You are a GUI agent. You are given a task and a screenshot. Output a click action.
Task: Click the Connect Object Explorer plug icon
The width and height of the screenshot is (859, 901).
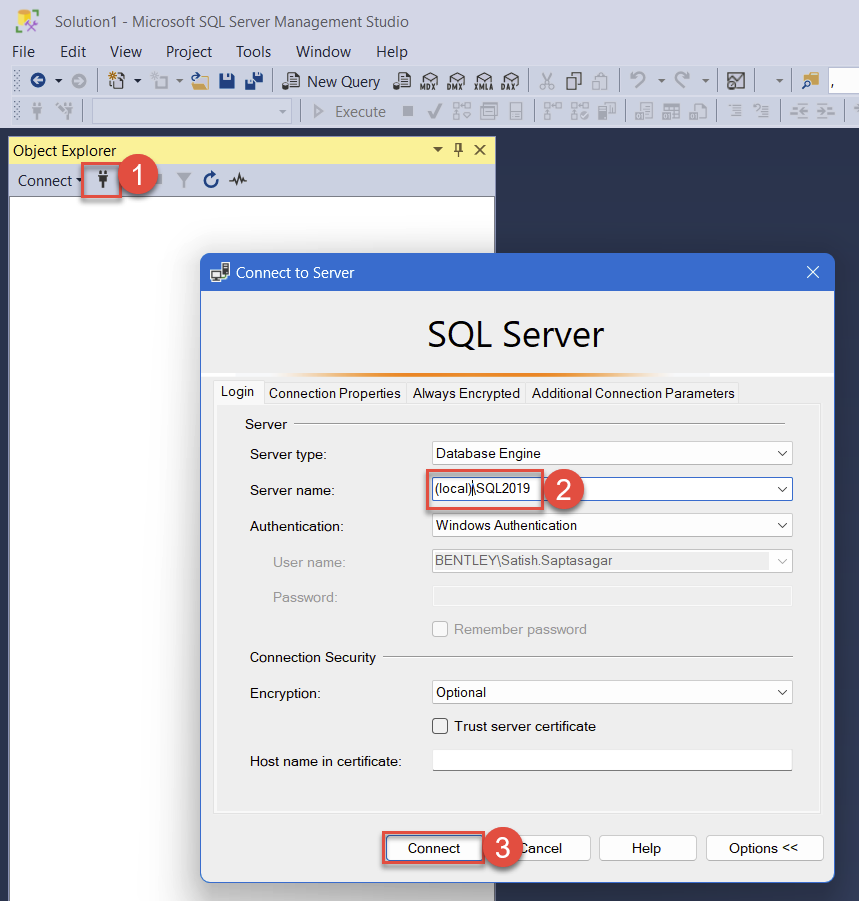tap(102, 180)
